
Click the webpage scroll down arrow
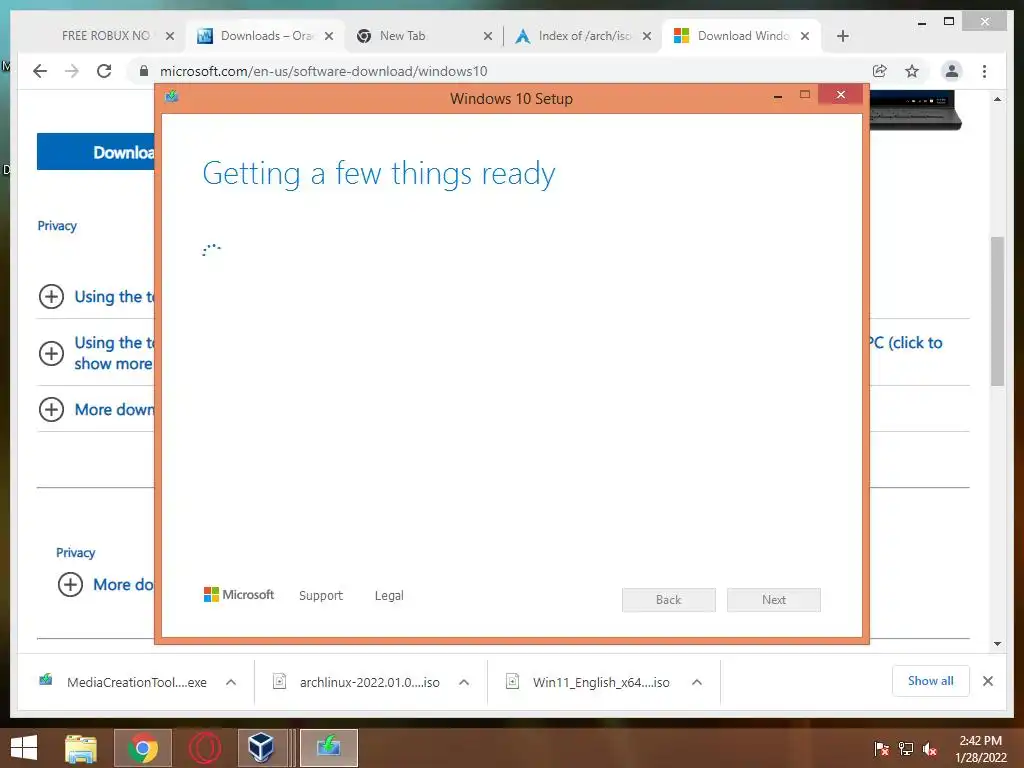[997, 644]
